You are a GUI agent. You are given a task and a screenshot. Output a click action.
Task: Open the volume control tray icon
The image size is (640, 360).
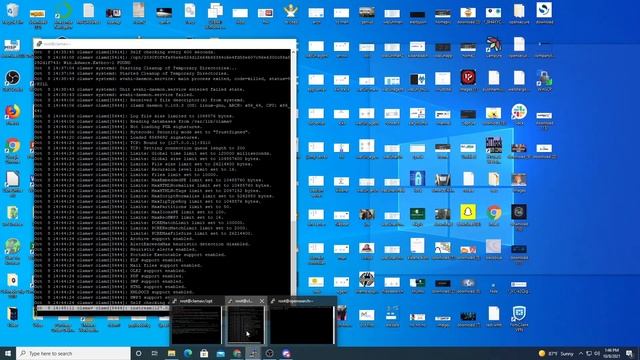[597, 353]
